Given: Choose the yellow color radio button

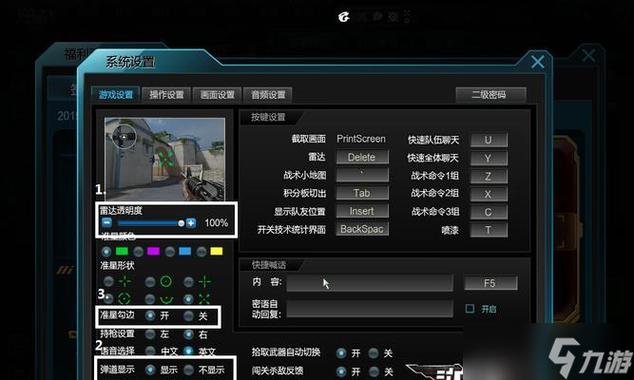Looking at the screenshot, I should pyautogui.click(x=201, y=252).
